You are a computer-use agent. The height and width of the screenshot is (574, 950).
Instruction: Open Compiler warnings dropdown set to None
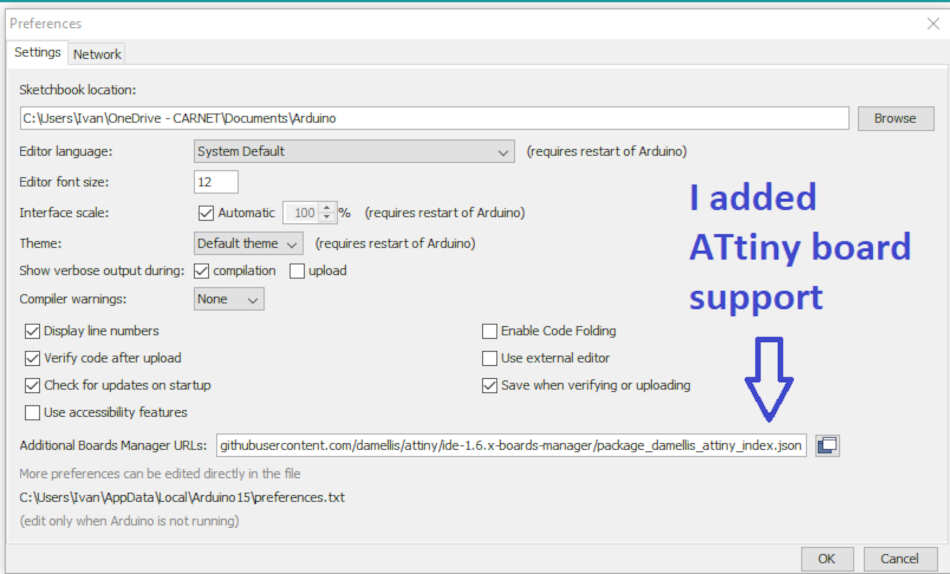tap(229, 299)
